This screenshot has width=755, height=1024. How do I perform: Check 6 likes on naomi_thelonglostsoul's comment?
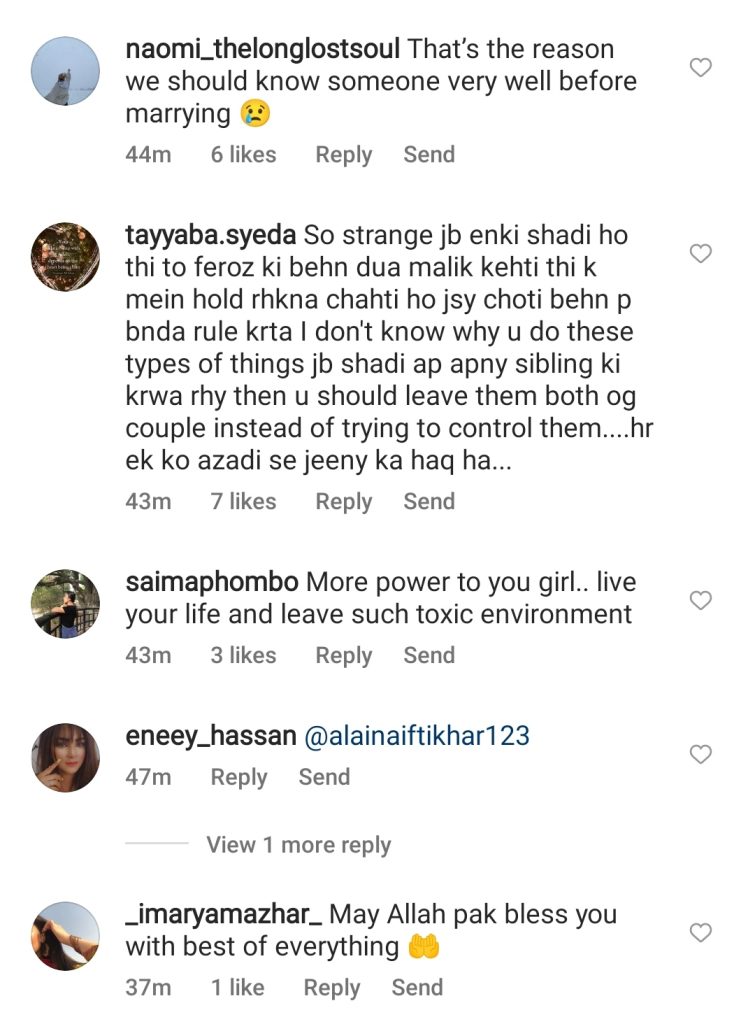point(244,154)
